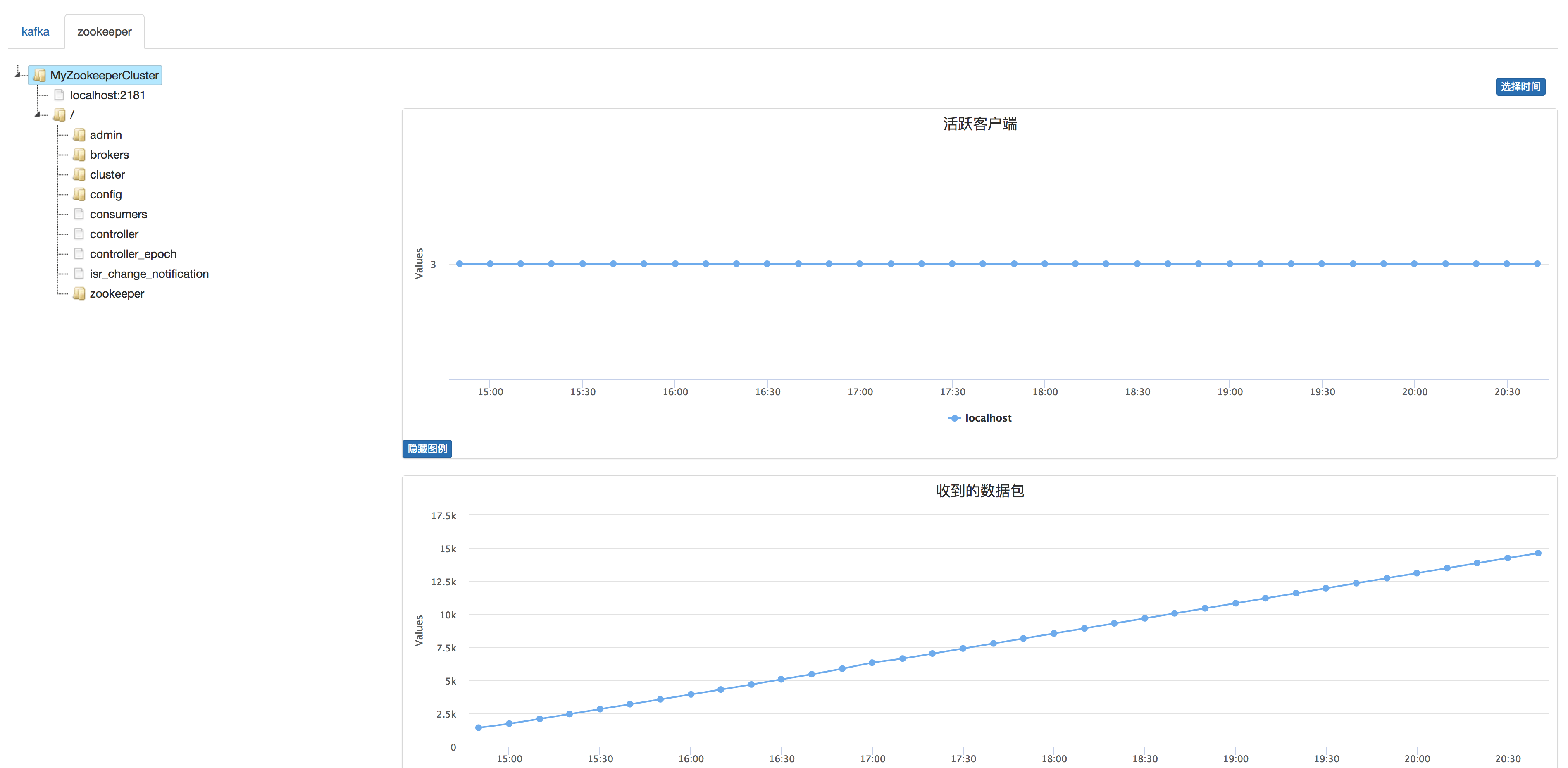This screenshot has width=1568, height=768.
Task: Click the config folder icon
Action: tap(79, 194)
